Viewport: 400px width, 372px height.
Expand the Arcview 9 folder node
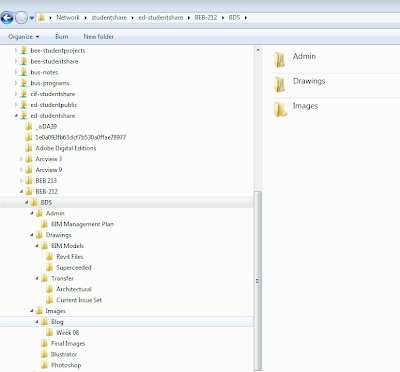[x=21, y=170]
